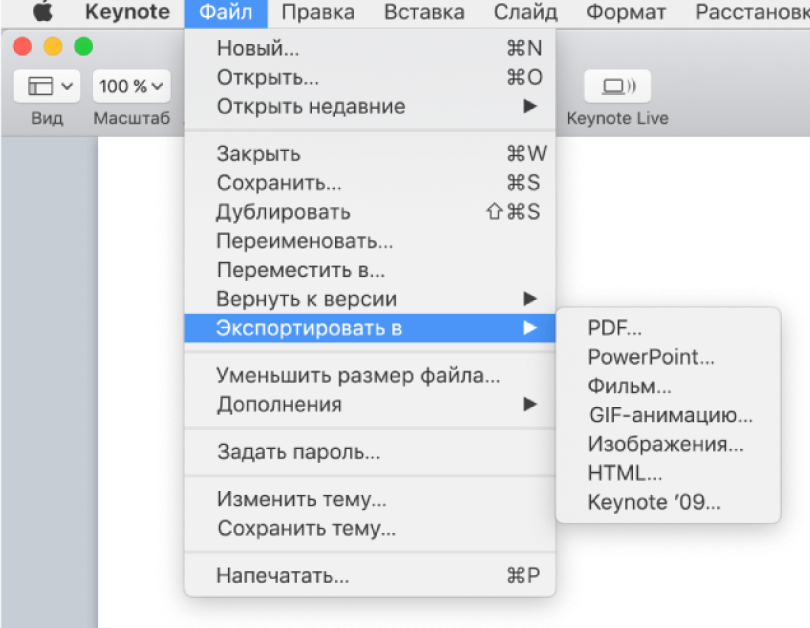Image resolution: width=810 pixels, height=628 pixels.
Task: Select Изображения… in export submenu
Action: click(668, 444)
